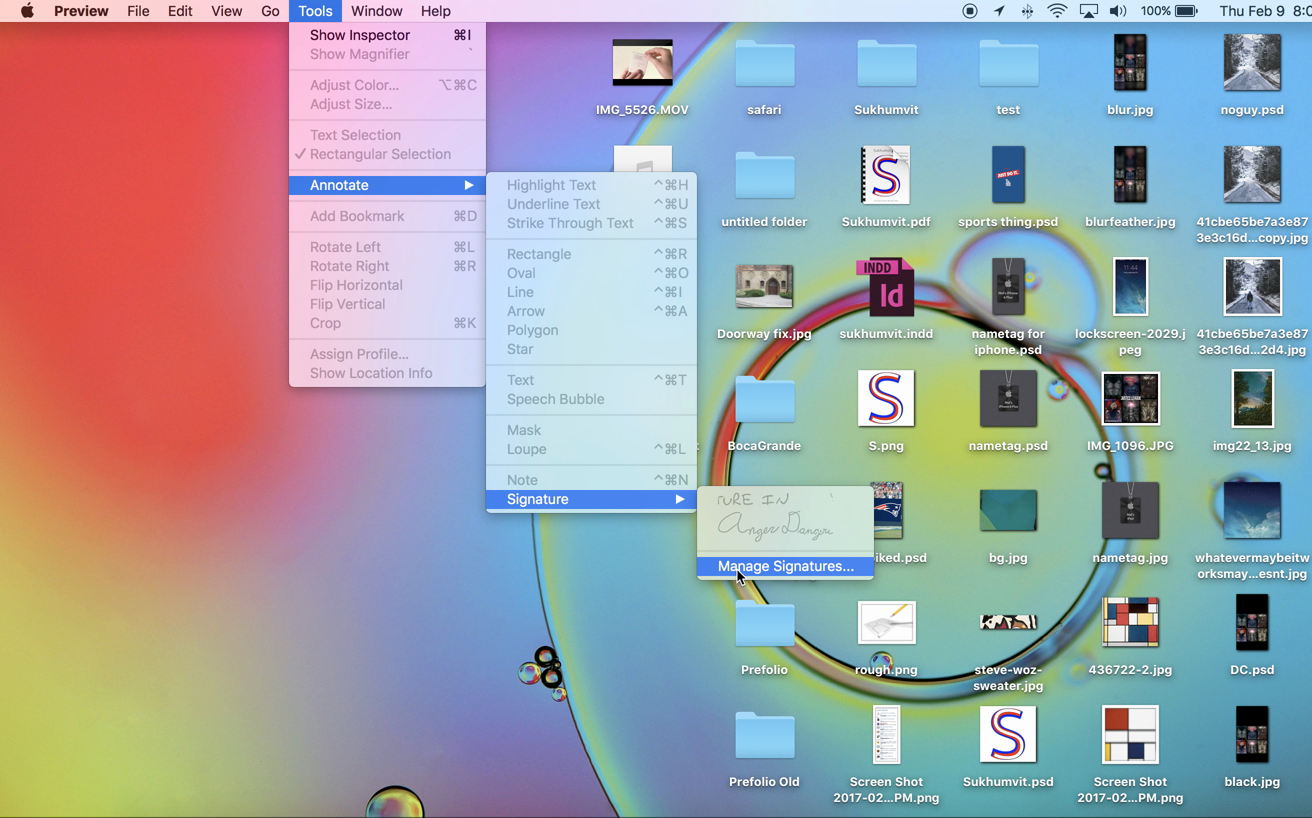Toggle Rectangular Selection checked item
This screenshot has width=1312, height=818.
387,154
